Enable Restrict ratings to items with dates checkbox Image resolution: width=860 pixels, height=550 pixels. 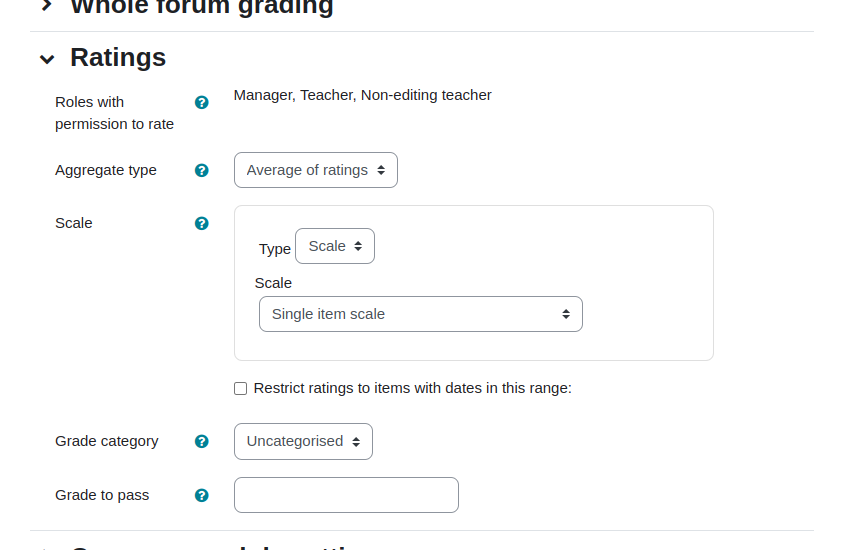(240, 389)
